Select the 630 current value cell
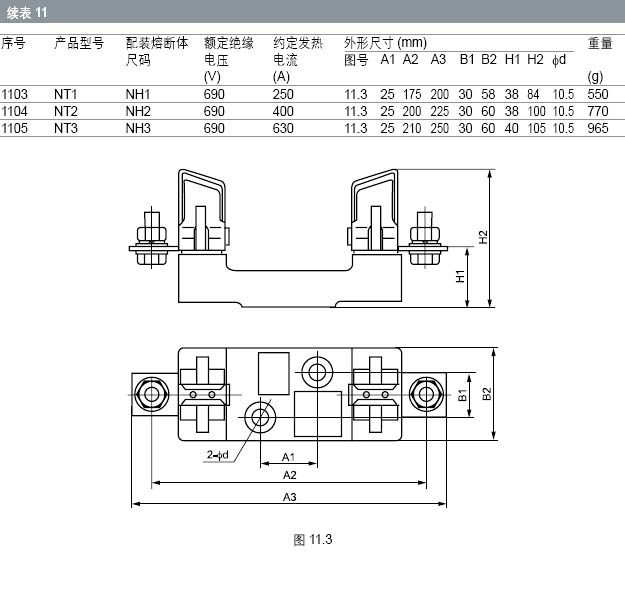 tap(283, 128)
